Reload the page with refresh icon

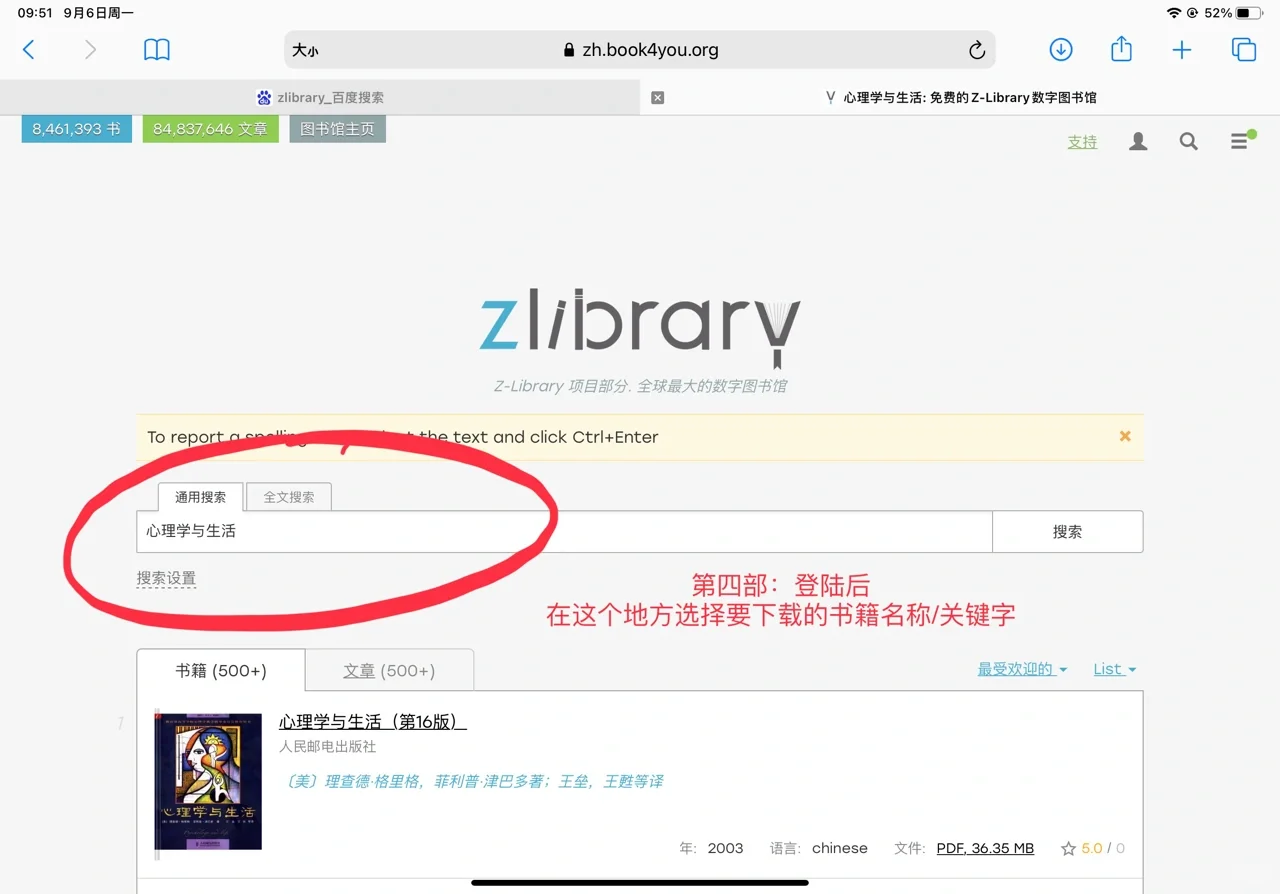(x=977, y=50)
